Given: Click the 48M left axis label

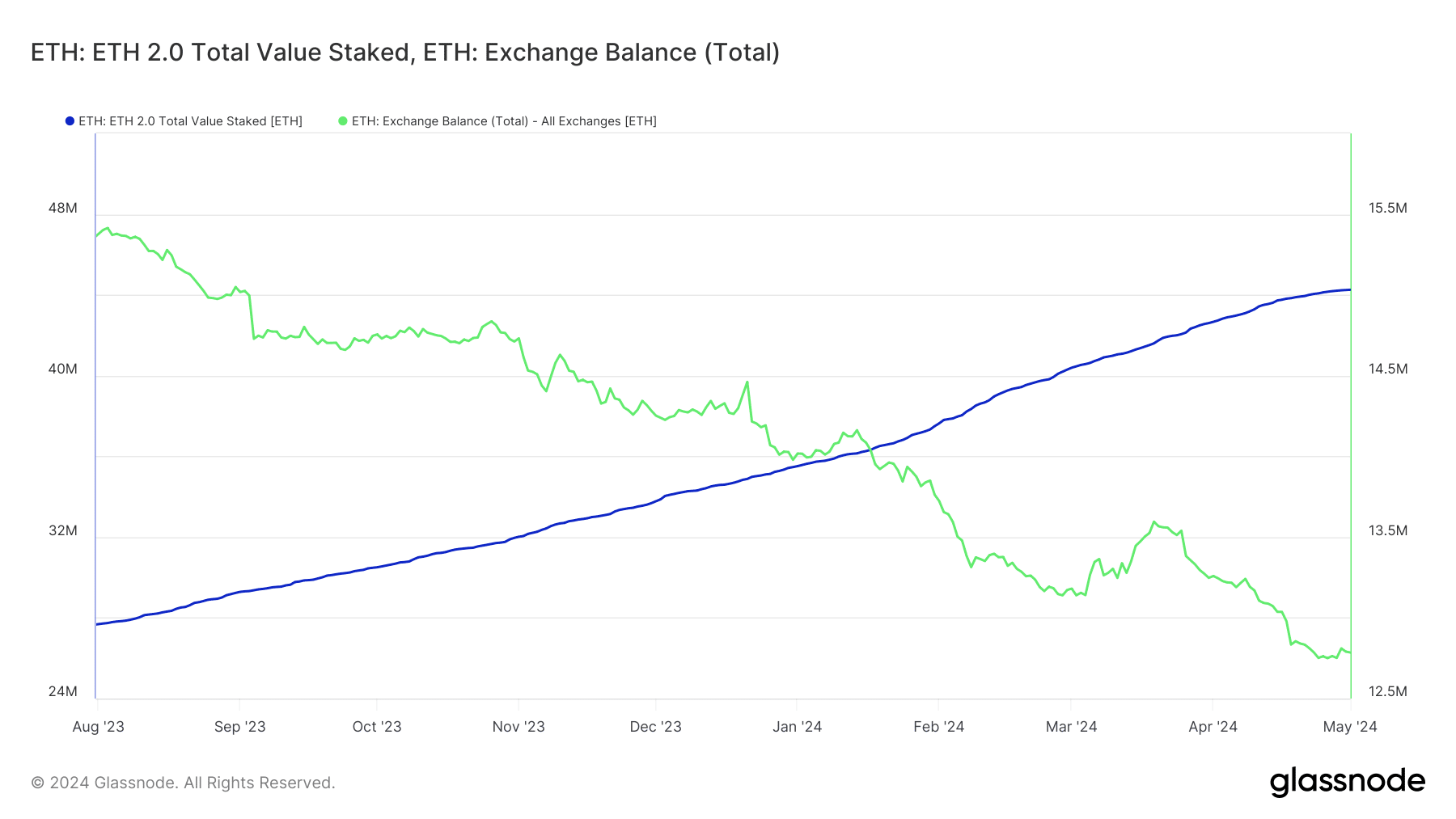Looking at the screenshot, I should click(63, 208).
